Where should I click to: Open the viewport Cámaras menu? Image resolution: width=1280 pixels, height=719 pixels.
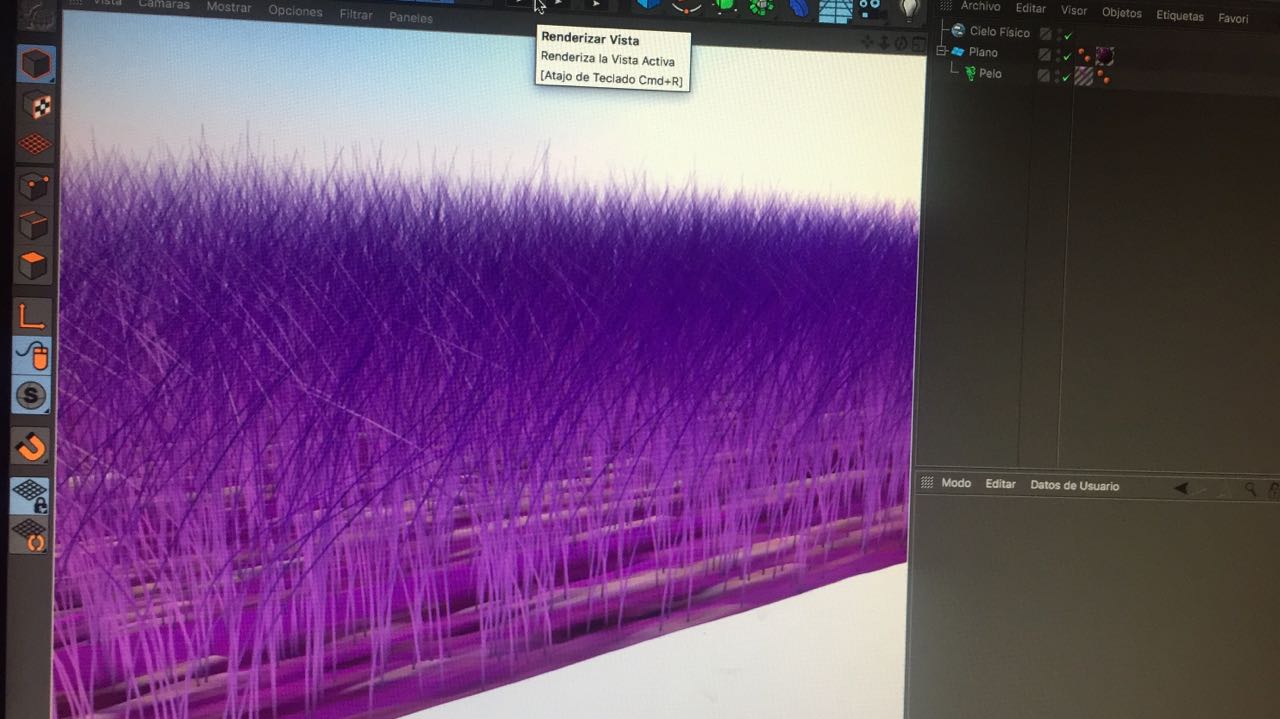164,5
